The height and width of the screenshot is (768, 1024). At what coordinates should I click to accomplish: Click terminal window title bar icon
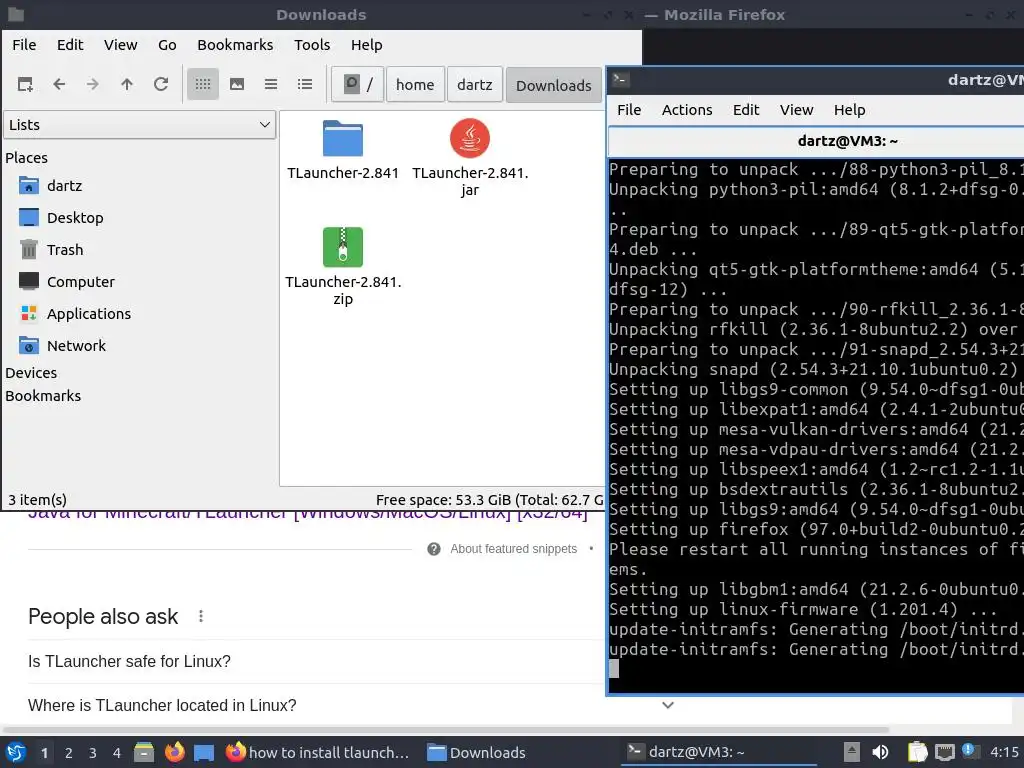620,80
